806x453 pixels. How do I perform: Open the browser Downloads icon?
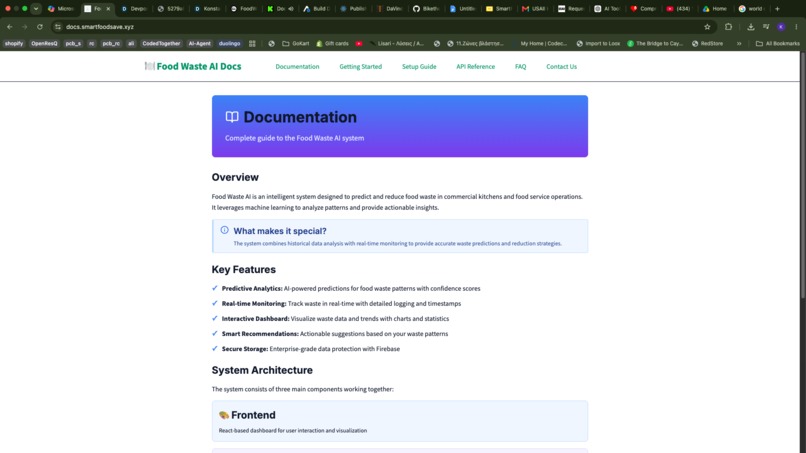tap(750, 27)
